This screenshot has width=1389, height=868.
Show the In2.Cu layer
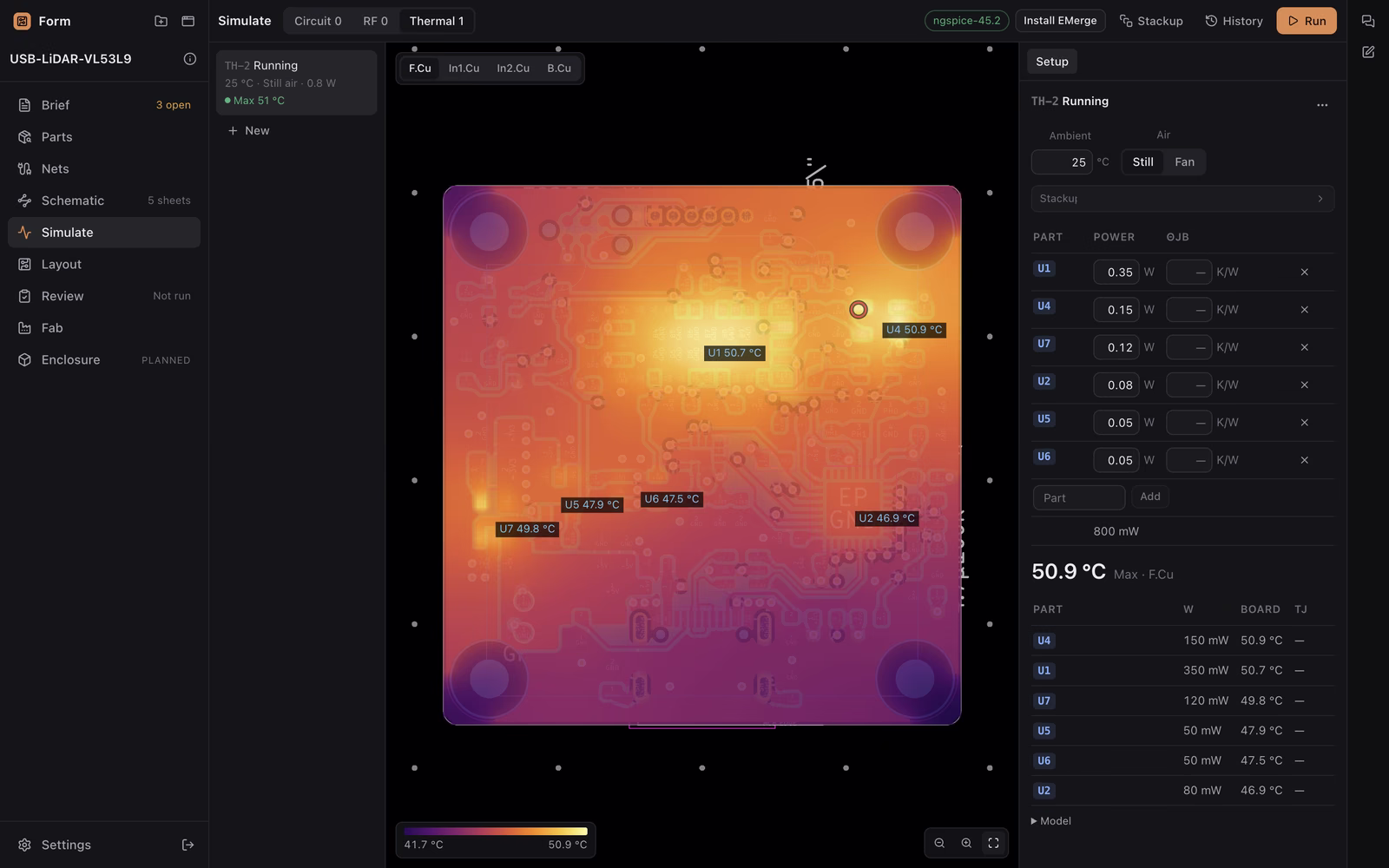click(x=513, y=69)
